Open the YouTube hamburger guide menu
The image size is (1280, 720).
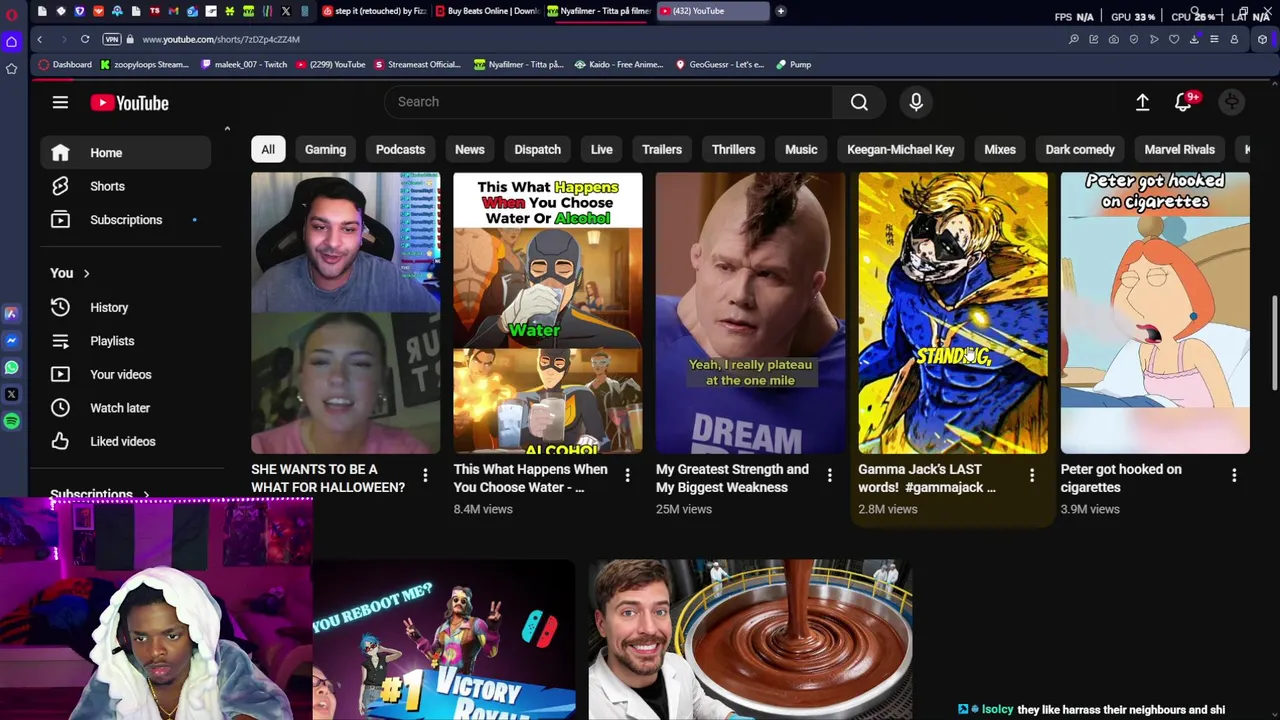coord(60,102)
